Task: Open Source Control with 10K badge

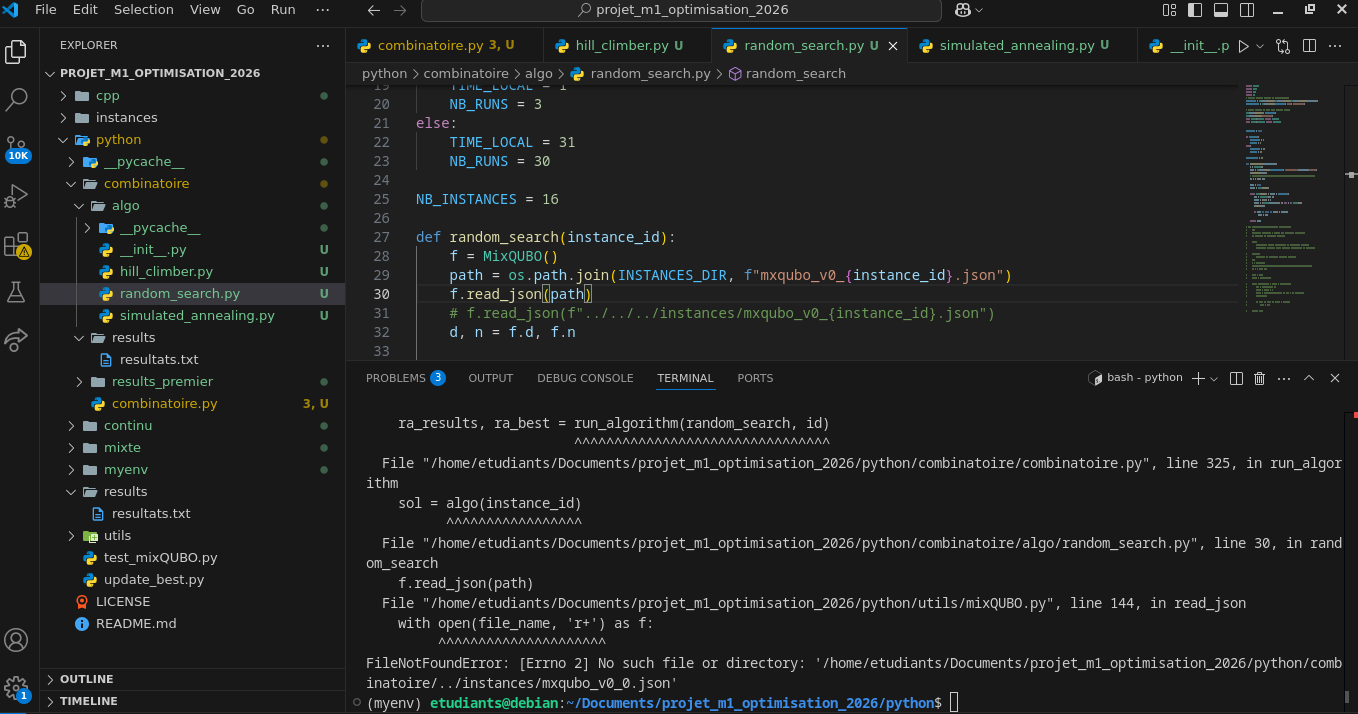Action: coord(17,149)
